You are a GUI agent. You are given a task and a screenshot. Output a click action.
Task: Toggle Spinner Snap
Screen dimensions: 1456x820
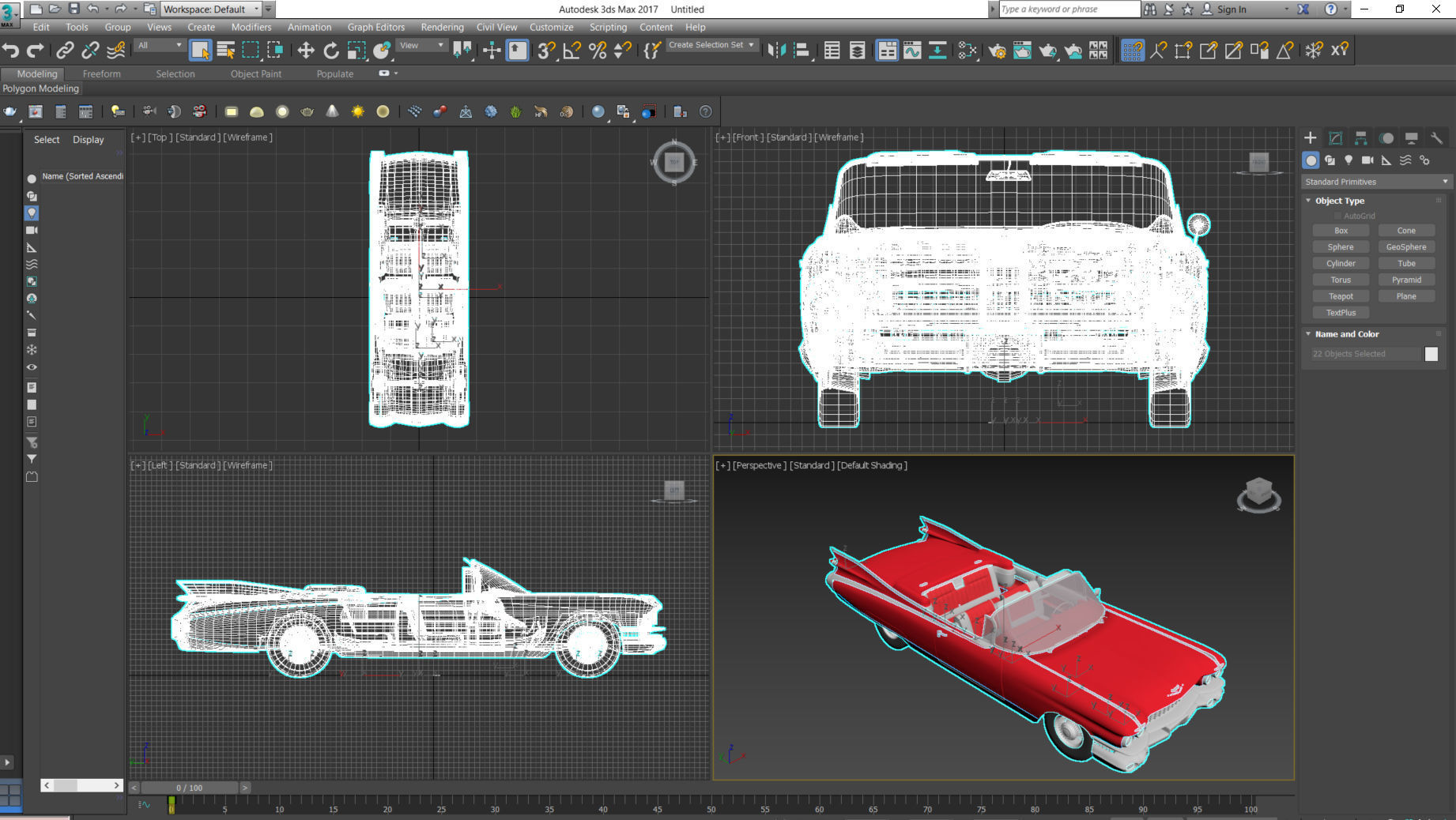coord(623,51)
